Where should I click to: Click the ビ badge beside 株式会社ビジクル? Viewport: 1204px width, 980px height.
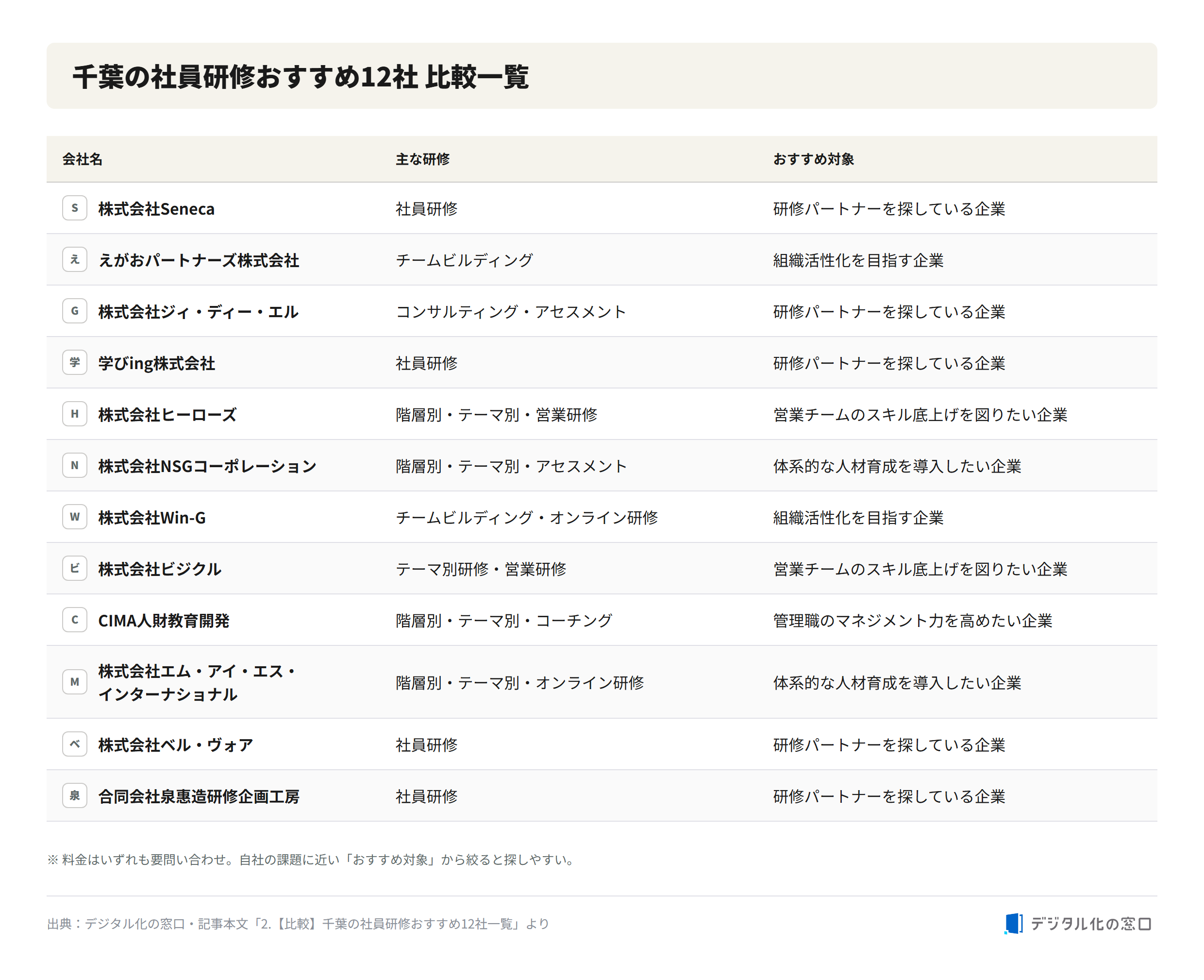point(74,568)
